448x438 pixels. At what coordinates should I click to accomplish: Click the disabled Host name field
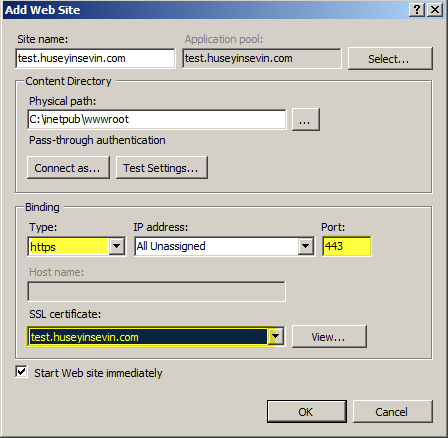pyautogui.click(x=156, y=292)
